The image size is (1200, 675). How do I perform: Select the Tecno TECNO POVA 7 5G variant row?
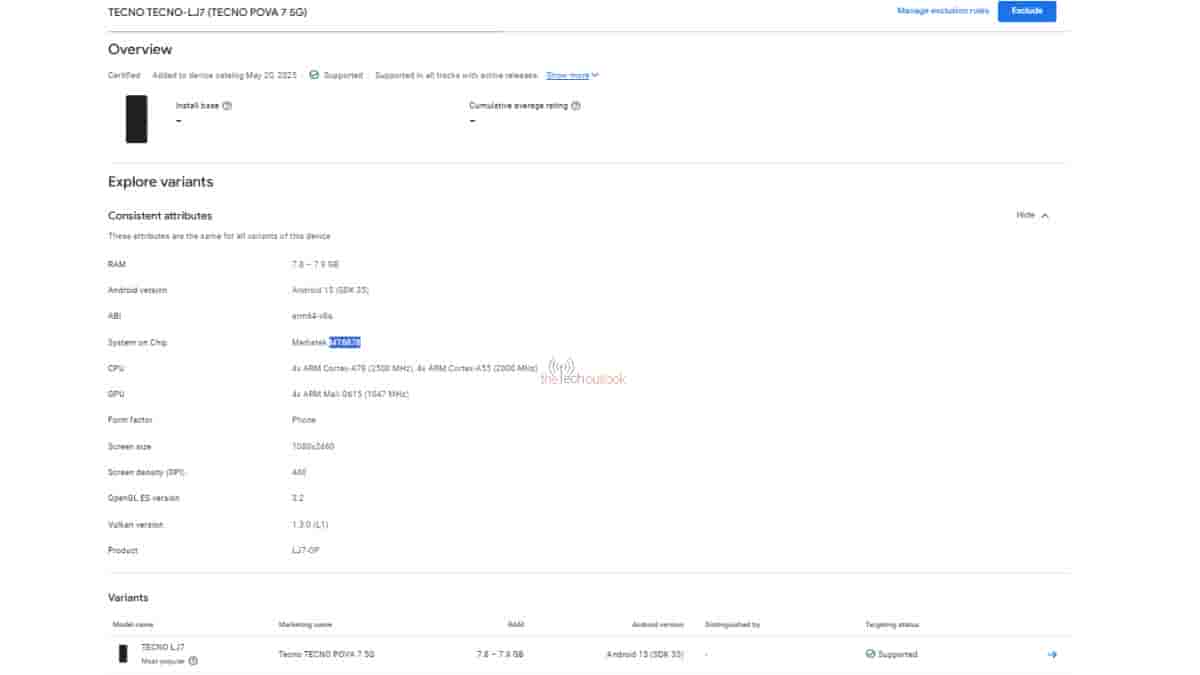coord(326,654)
